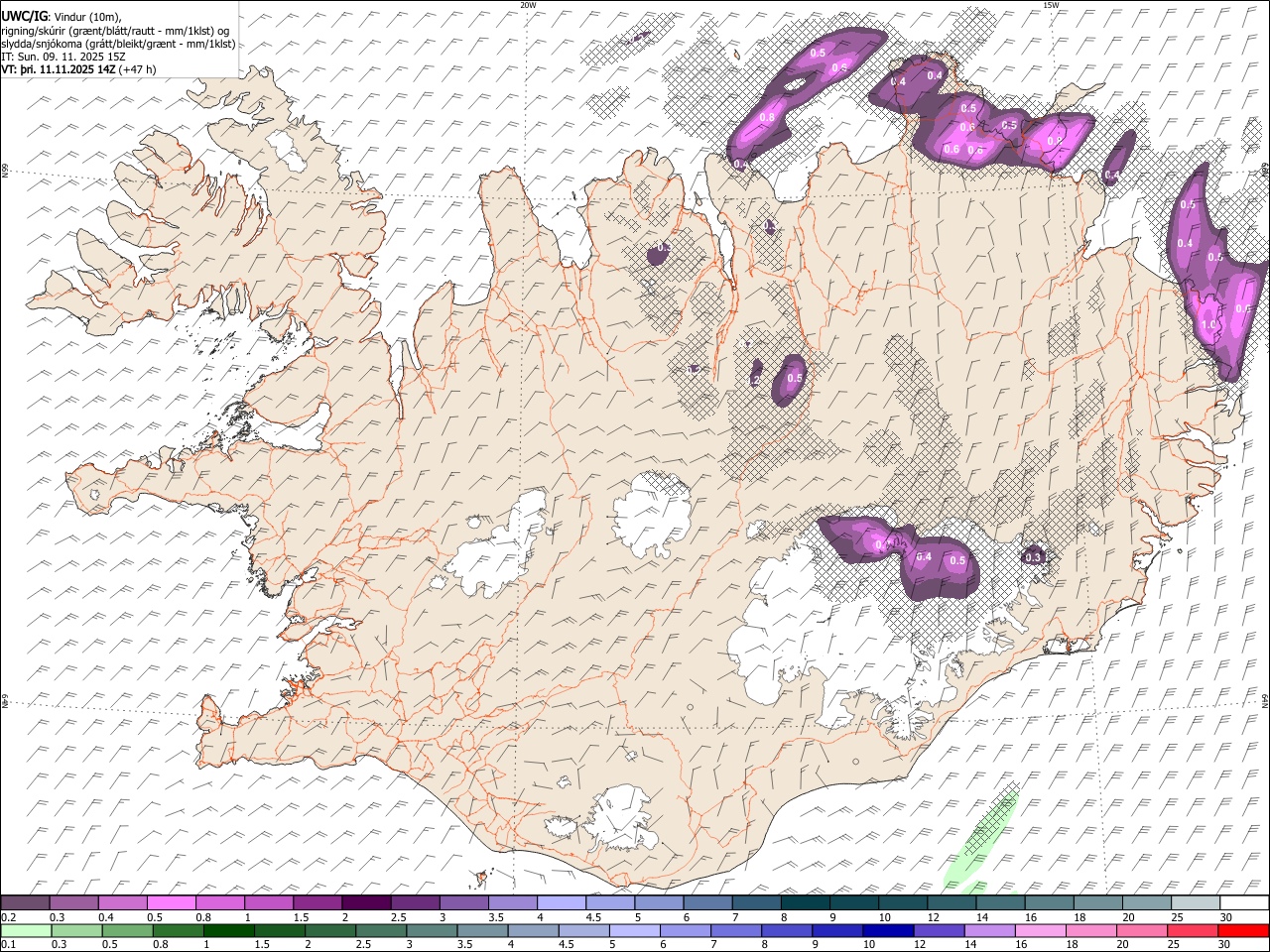Click the 0.1 label on the bottom scale
The height and width of the screenshot is (952, 1270).
coord(10,945)
